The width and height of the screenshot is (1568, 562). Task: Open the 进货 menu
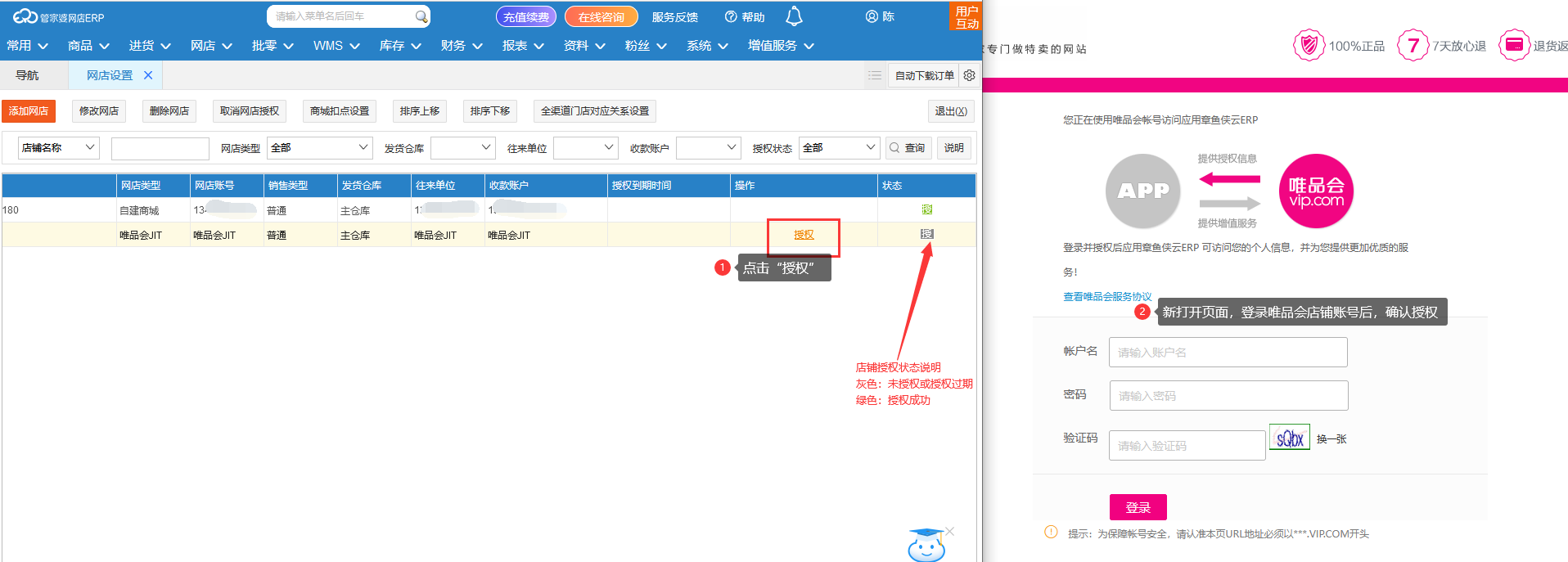click(x=150, y=46)
